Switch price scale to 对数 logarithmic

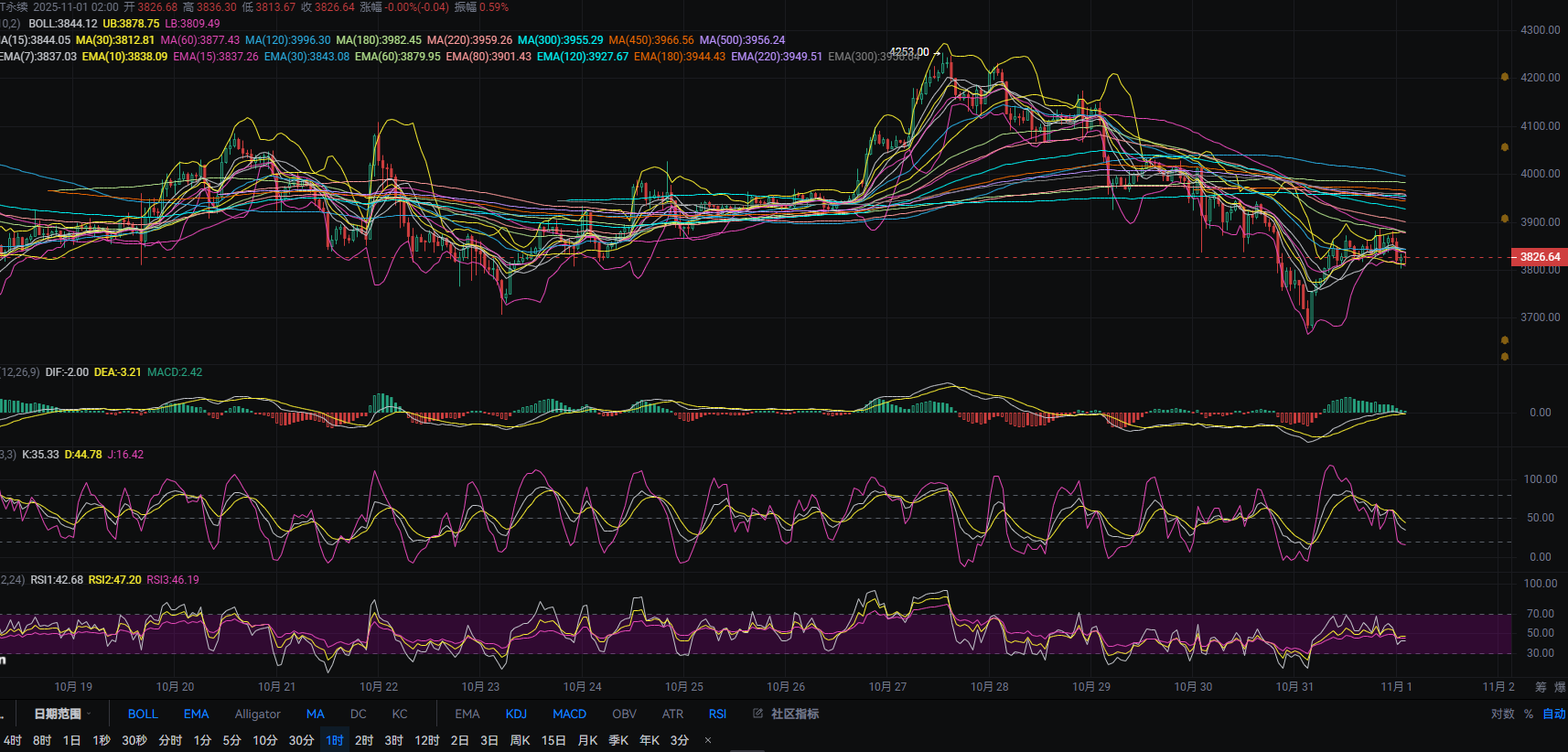tap(1502, 714)
